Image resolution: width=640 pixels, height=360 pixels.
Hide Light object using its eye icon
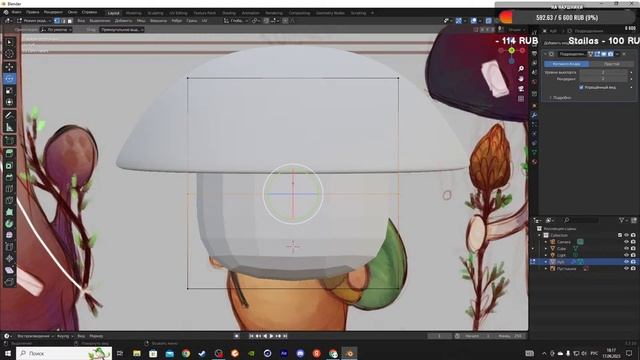[x=626, y=255]
